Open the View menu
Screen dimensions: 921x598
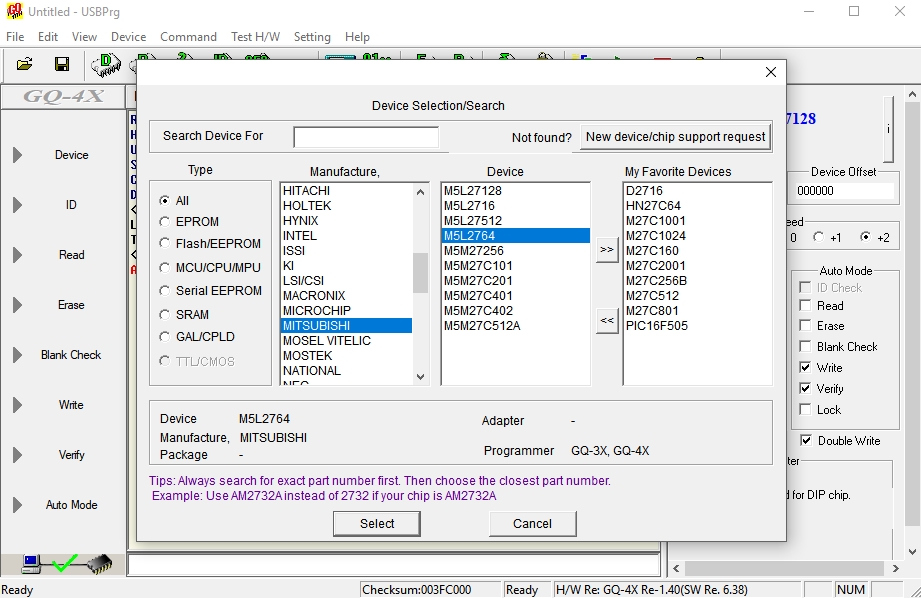pyautogui.click(x=84, y=36)
